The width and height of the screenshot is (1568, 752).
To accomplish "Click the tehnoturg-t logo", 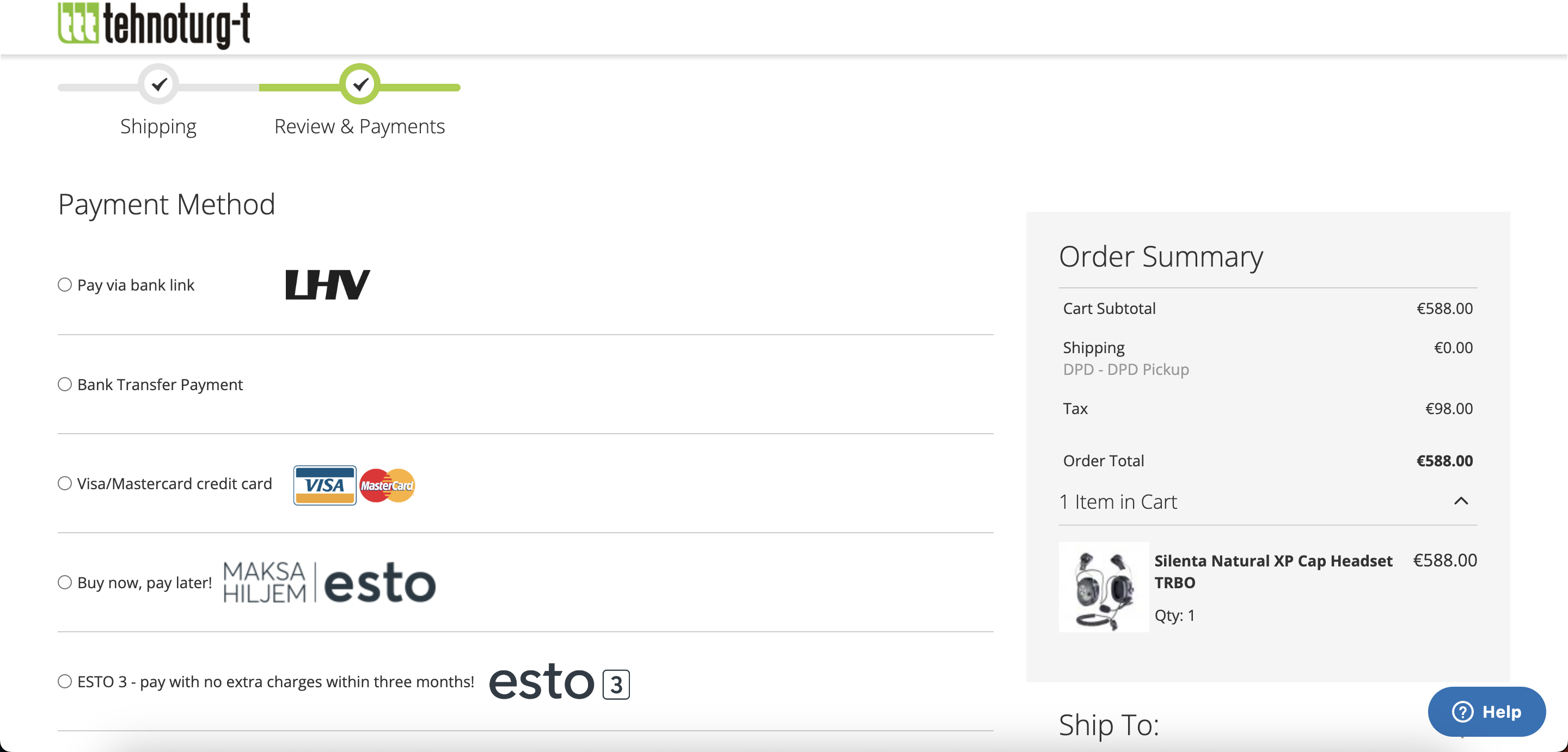I will 154,24.
